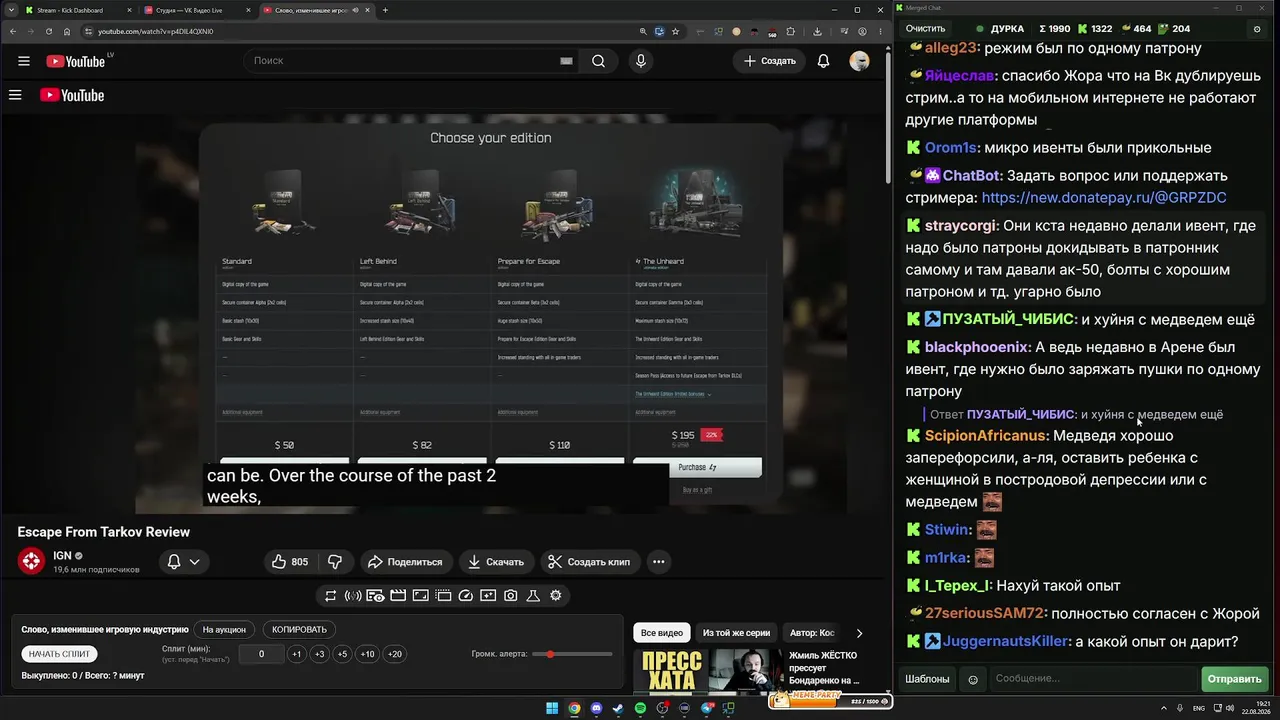Go back in Chrome
This screenshot has width=1280, height=720.
tap(13, 31)
